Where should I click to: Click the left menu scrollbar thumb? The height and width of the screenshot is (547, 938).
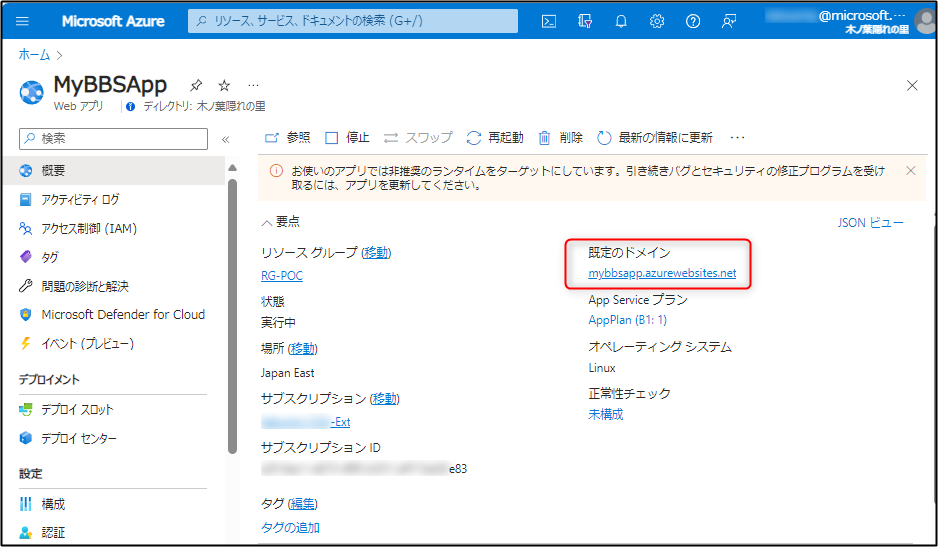click(x=233, y=316)
